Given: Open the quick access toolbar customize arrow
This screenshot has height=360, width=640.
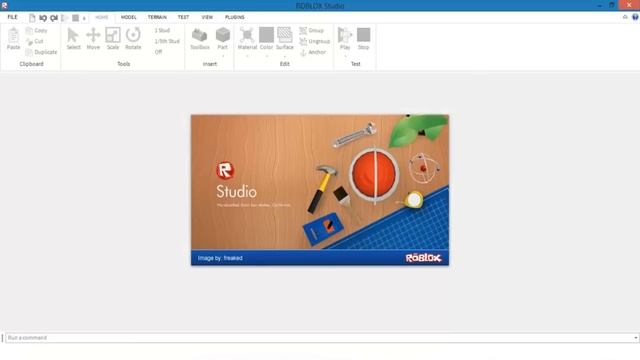Looking at the screenshot, I should tap(84, 18).
